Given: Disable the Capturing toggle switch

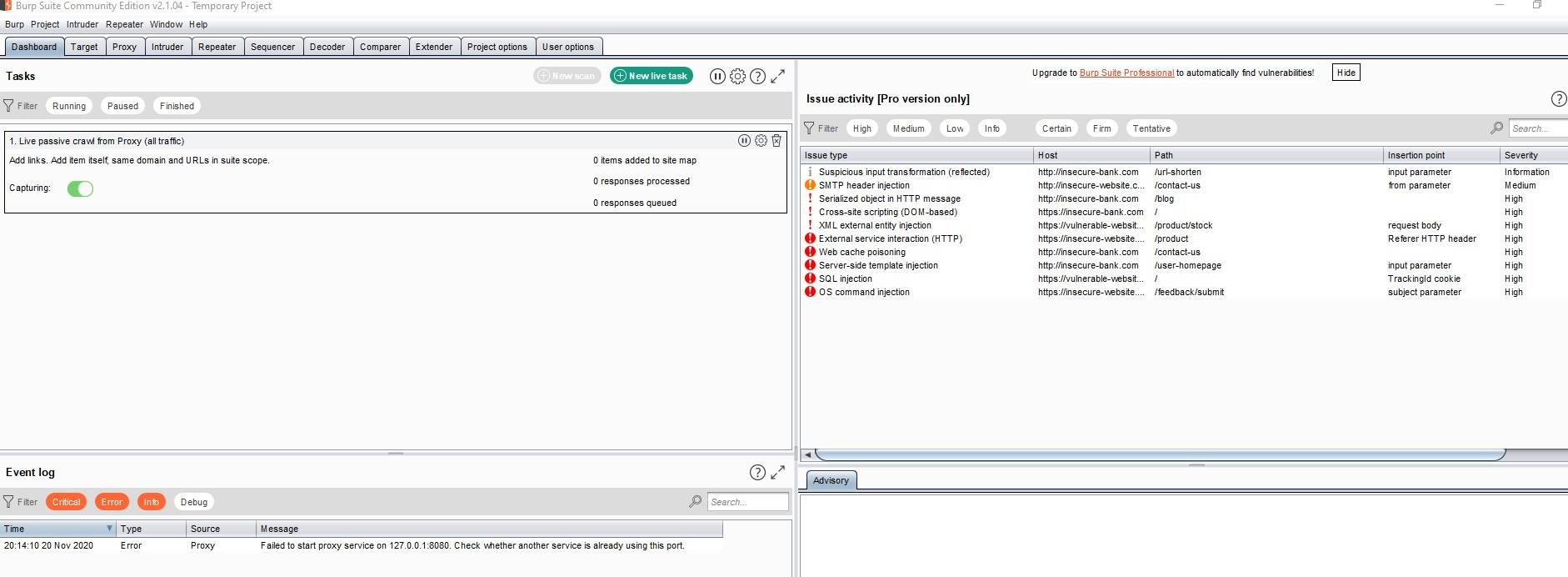Looking at the screenshot, I should click(80, 188).
